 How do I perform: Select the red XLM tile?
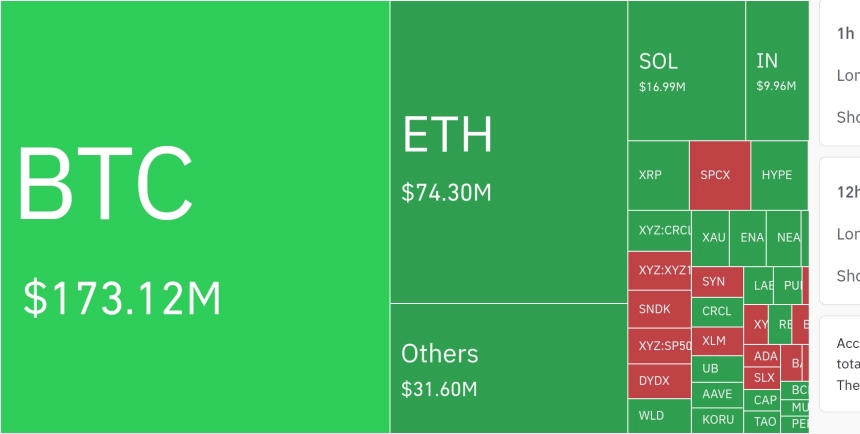717,341
